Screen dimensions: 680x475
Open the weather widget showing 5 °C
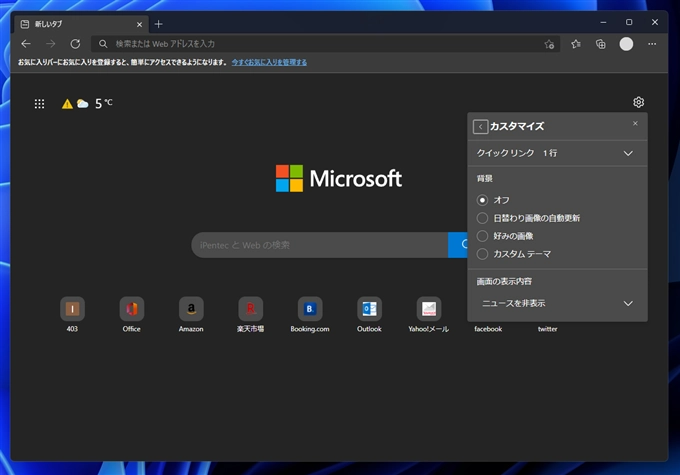87,103
